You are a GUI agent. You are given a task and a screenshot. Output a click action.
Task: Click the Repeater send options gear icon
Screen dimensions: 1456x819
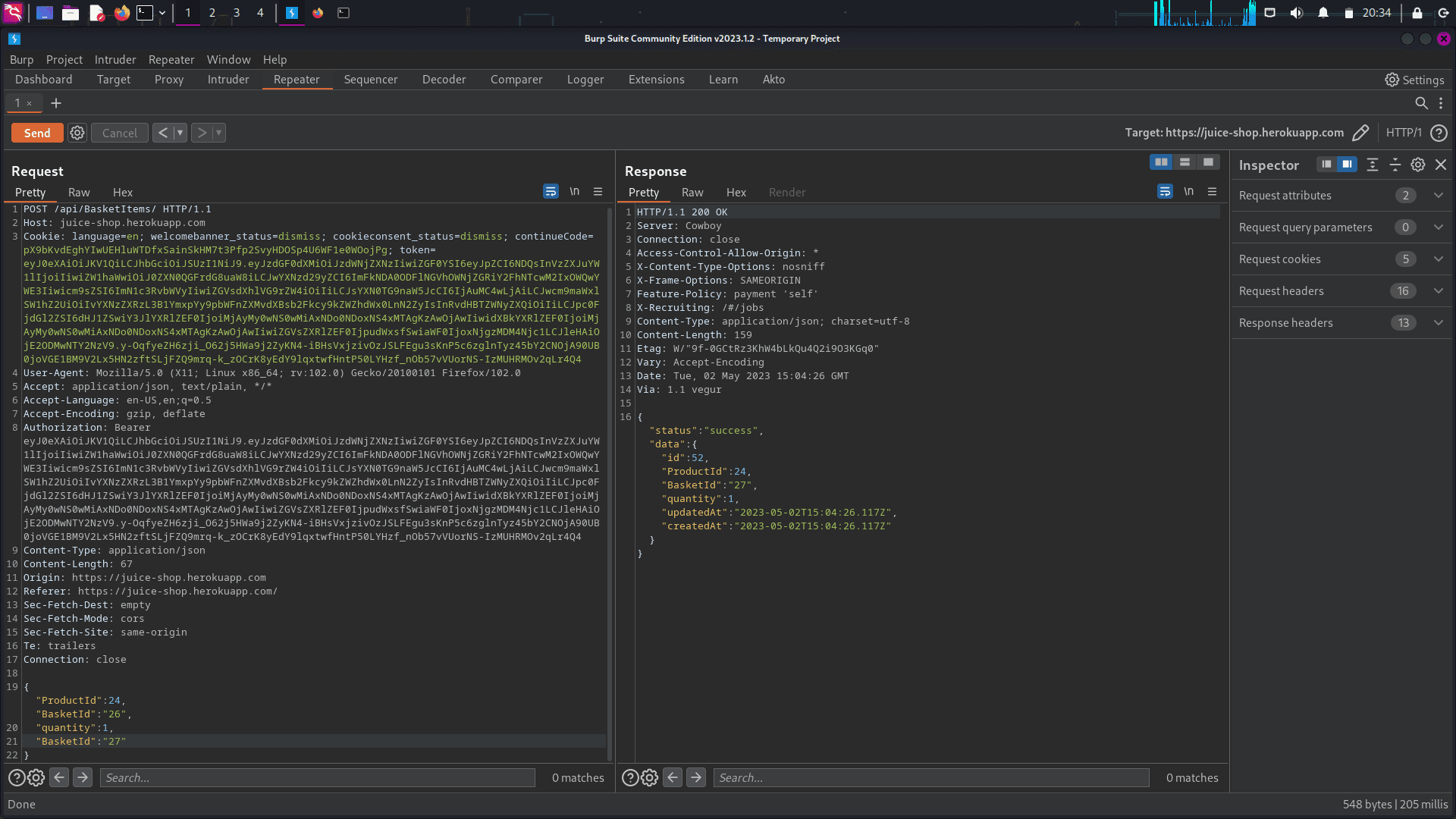[77, 133]
